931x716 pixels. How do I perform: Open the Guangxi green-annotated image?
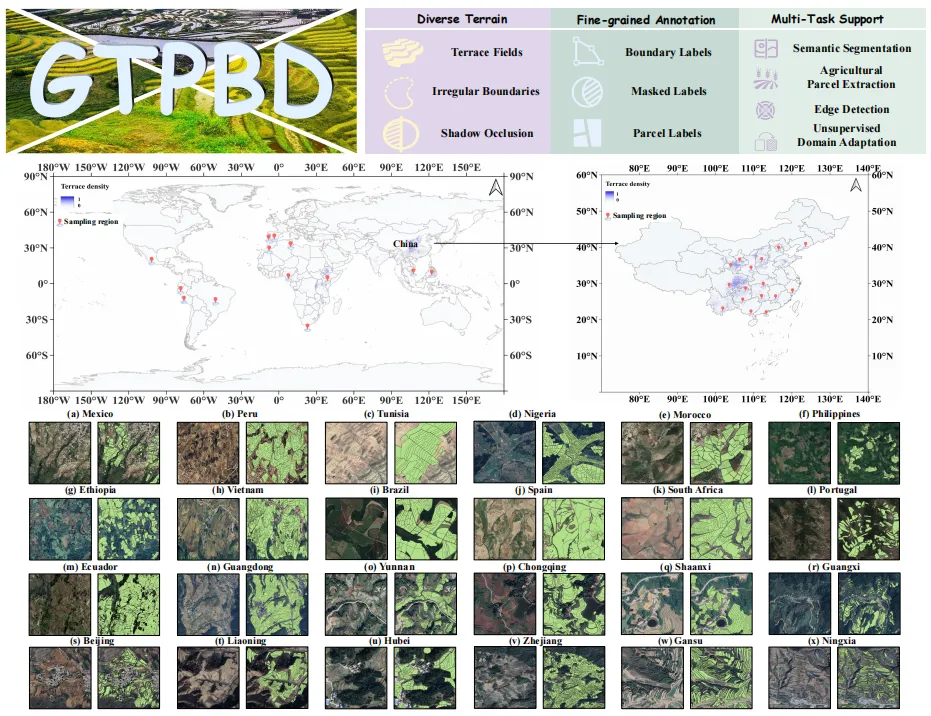(x=869, y=604)
